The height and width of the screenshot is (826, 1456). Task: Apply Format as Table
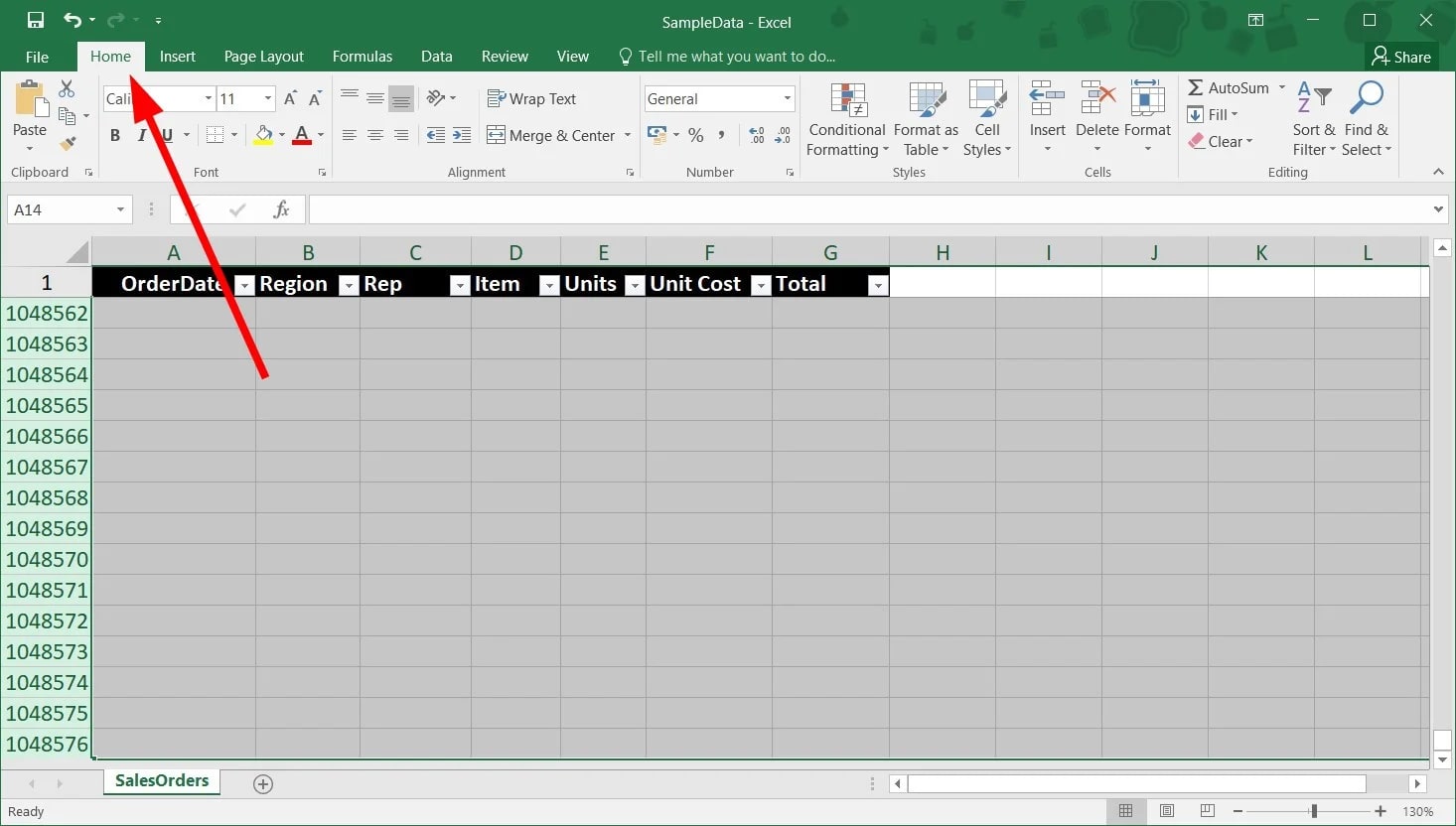pos(925,119)
